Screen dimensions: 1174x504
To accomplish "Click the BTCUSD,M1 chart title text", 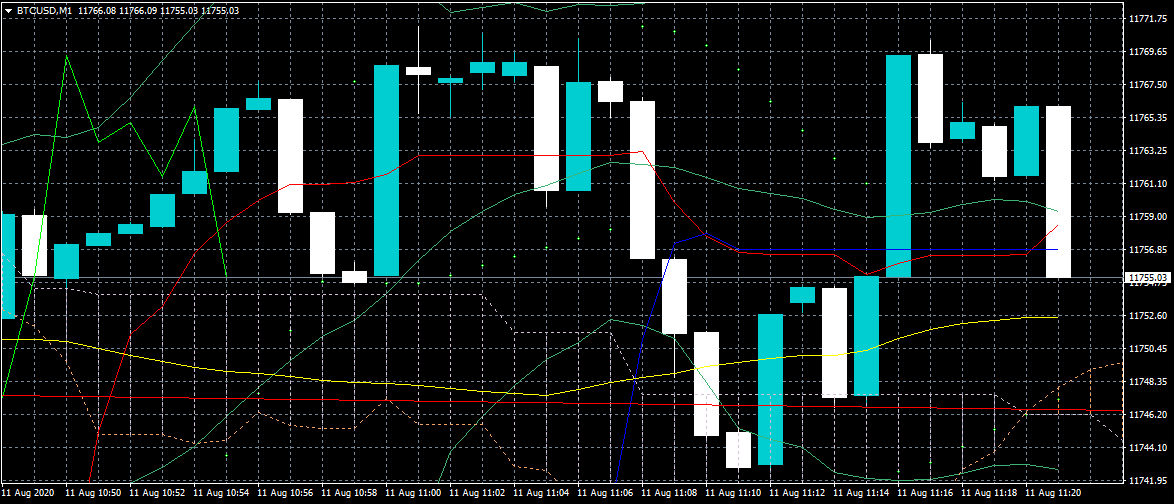I will point(44,10).
